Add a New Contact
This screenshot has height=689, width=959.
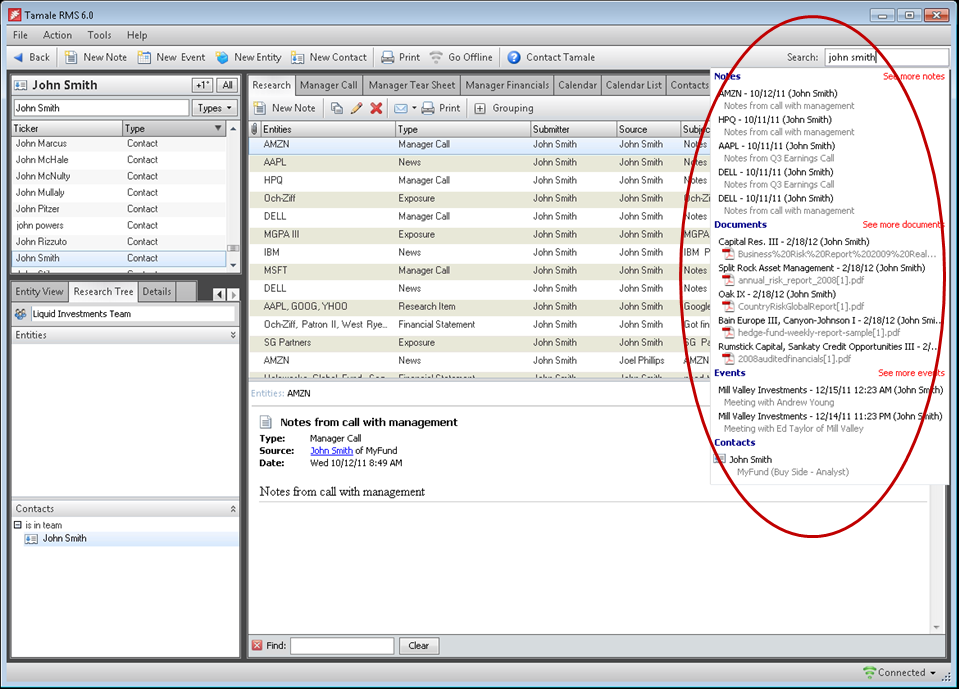click(x=329, y=57)
